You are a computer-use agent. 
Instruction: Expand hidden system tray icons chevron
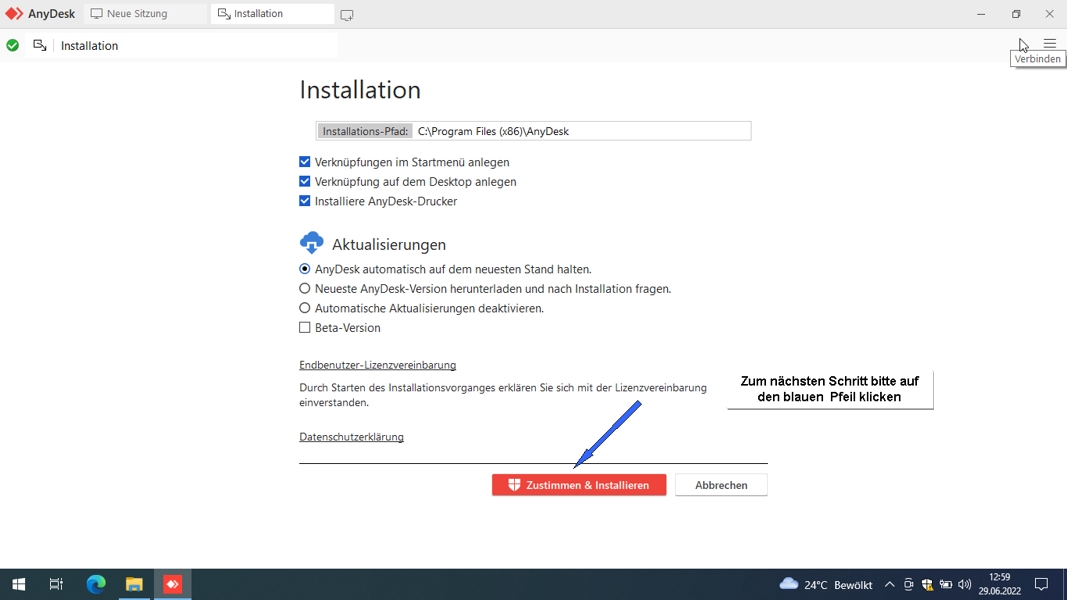(x=889, y=584)
